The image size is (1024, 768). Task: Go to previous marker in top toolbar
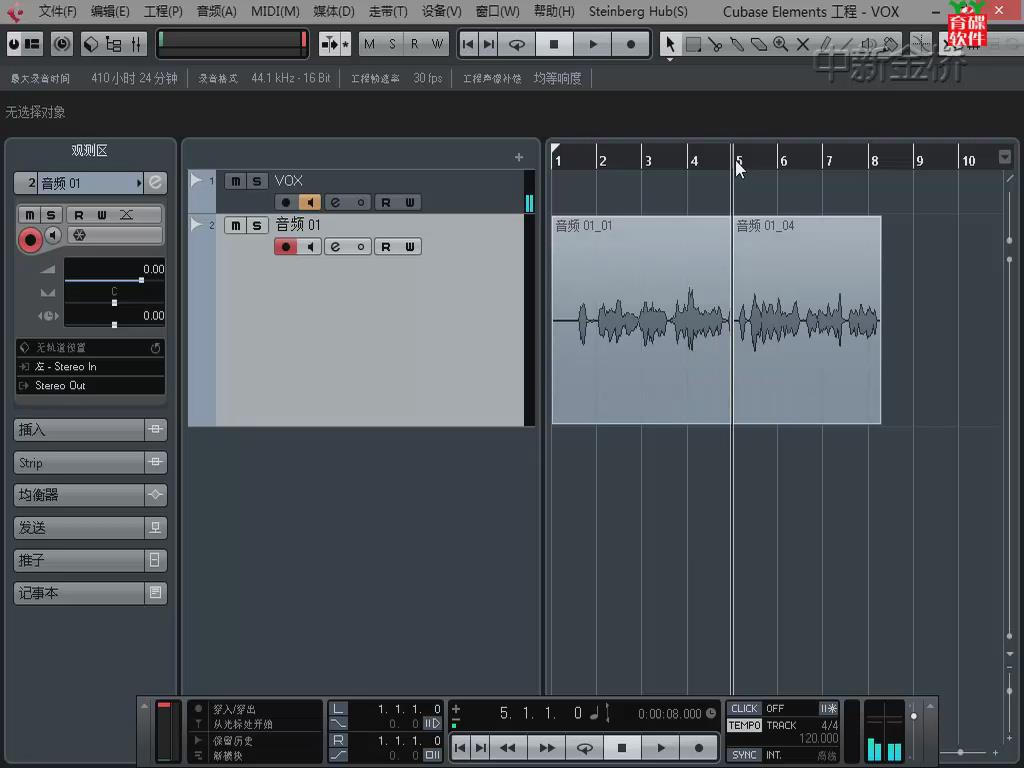click(468, 44)
